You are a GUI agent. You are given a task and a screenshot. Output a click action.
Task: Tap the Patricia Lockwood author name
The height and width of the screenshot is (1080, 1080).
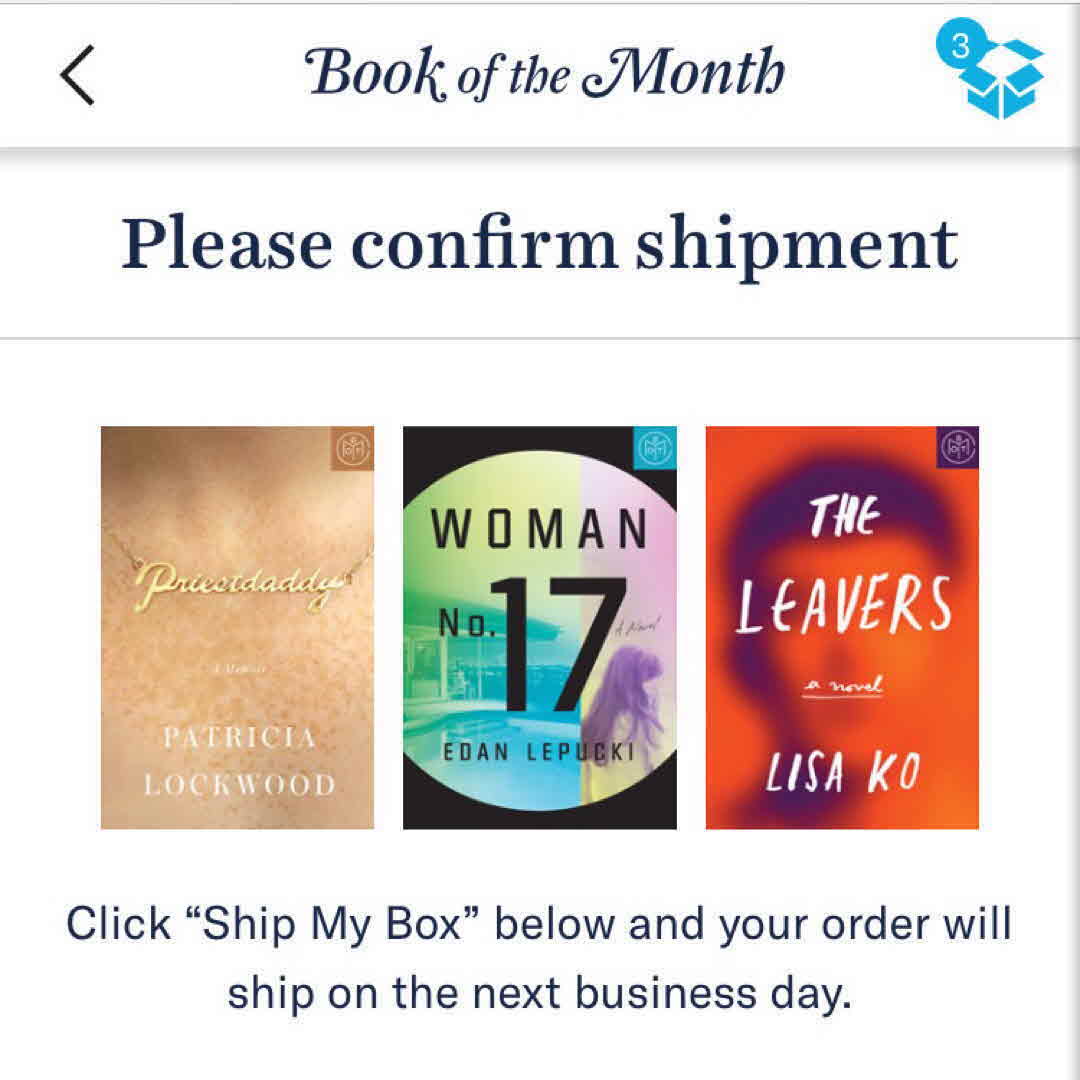[x=239, y=762]
